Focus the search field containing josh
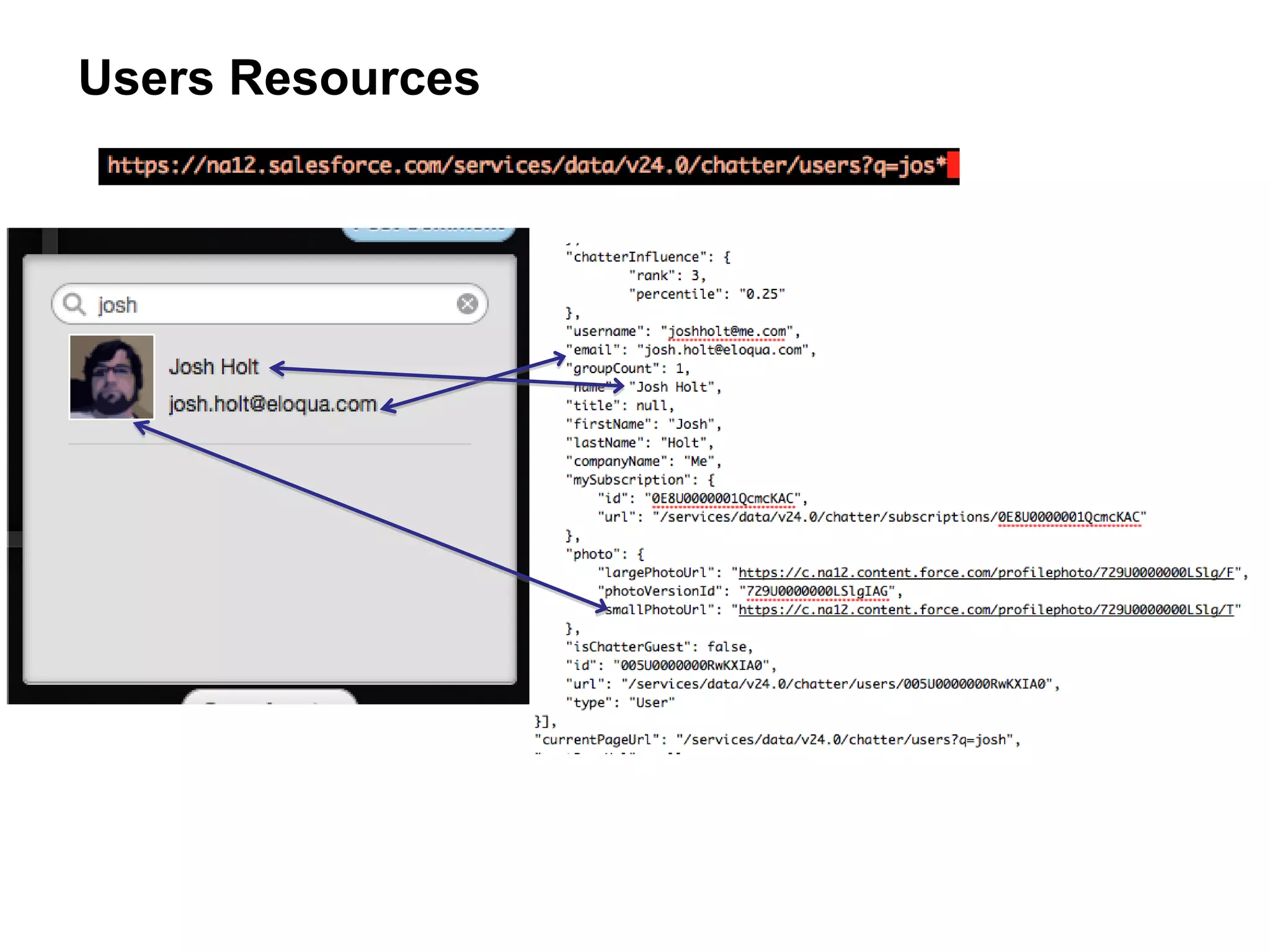The height and width of the screenshot is (952, 1270). (x=270, y=304)
